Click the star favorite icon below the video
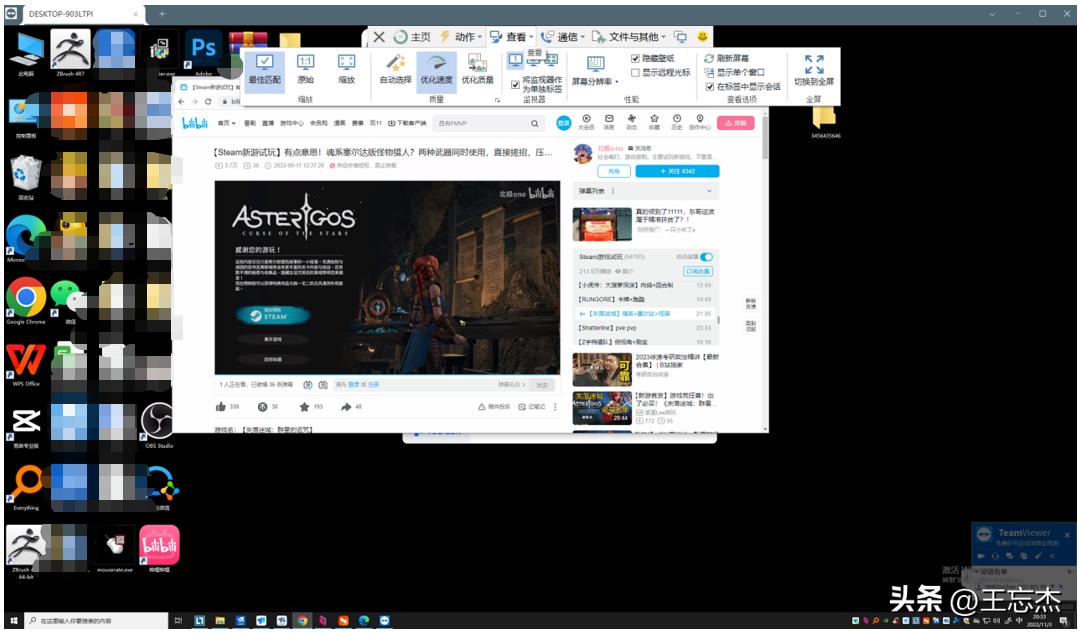 point(304,407)
